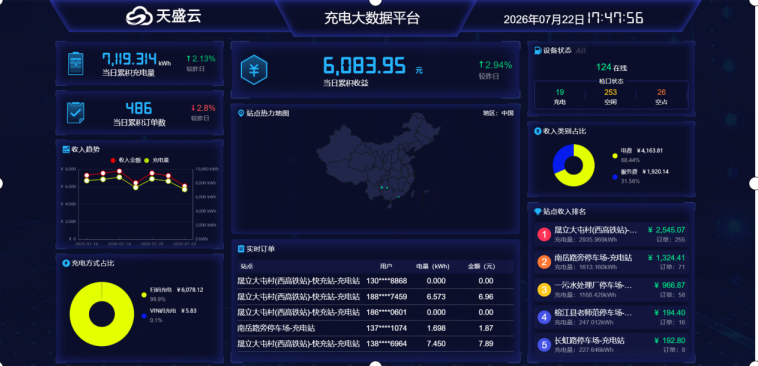Viewport: 758px width, 366px height.
Task: Click the 天盛云 cloud logo icon
Action: click(139, 16)
